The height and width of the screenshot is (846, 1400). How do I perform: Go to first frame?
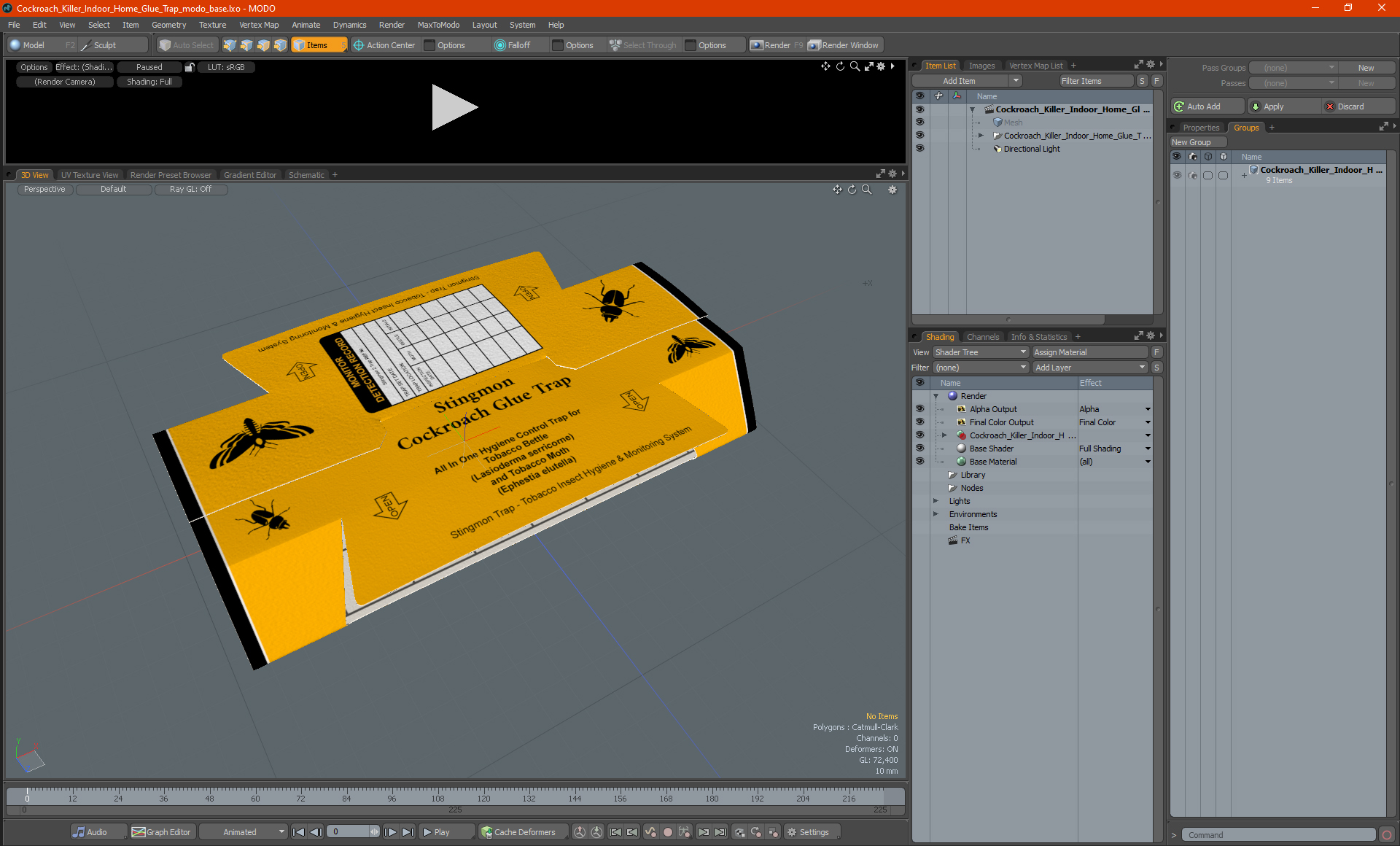click(298, 832)
